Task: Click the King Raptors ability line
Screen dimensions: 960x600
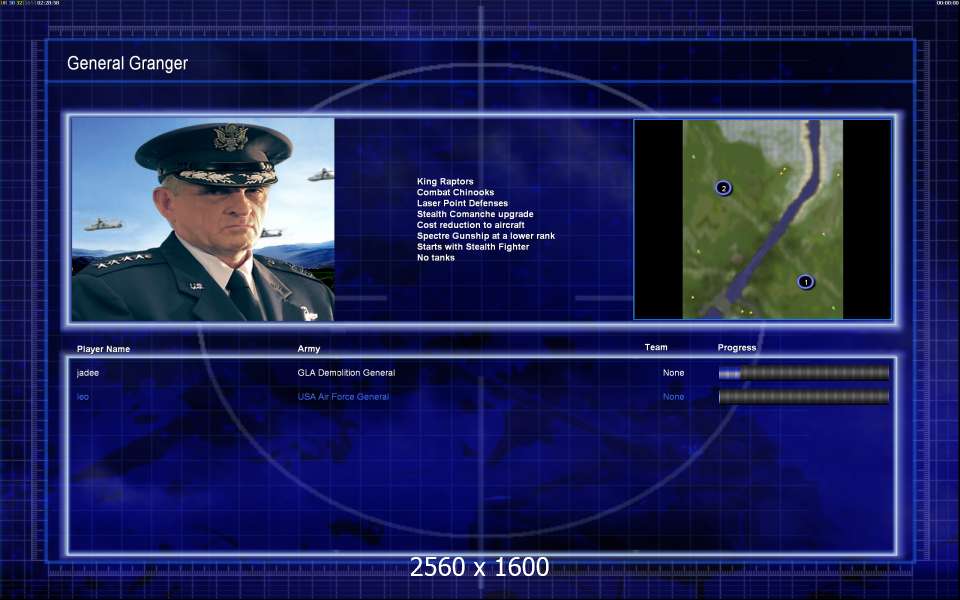Action: point(445,181)
